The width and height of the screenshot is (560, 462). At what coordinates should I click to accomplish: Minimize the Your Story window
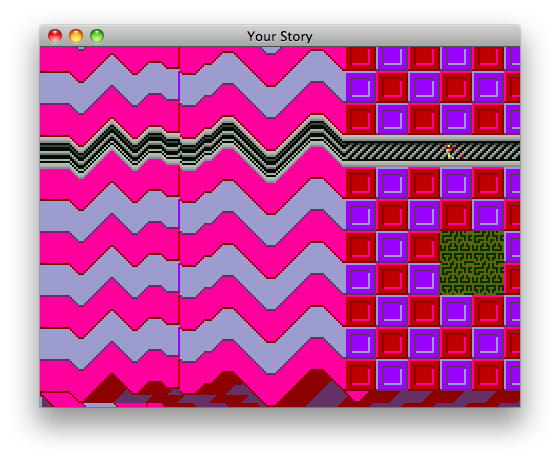(x=76, y=36)
